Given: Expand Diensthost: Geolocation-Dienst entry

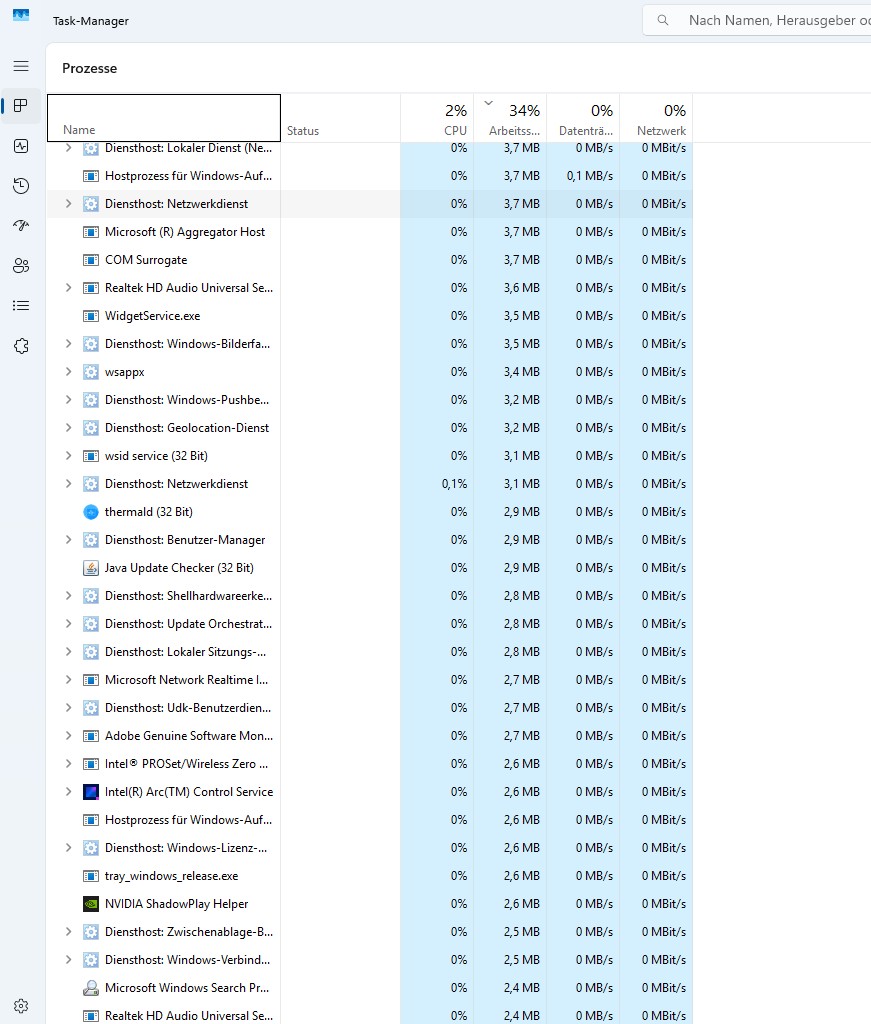Looking at the screenshot, I should pos(68,428).
